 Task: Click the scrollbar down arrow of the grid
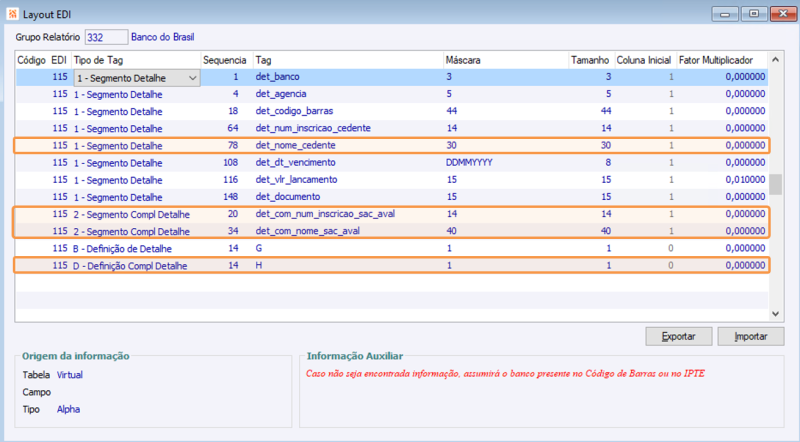[776, 314]
